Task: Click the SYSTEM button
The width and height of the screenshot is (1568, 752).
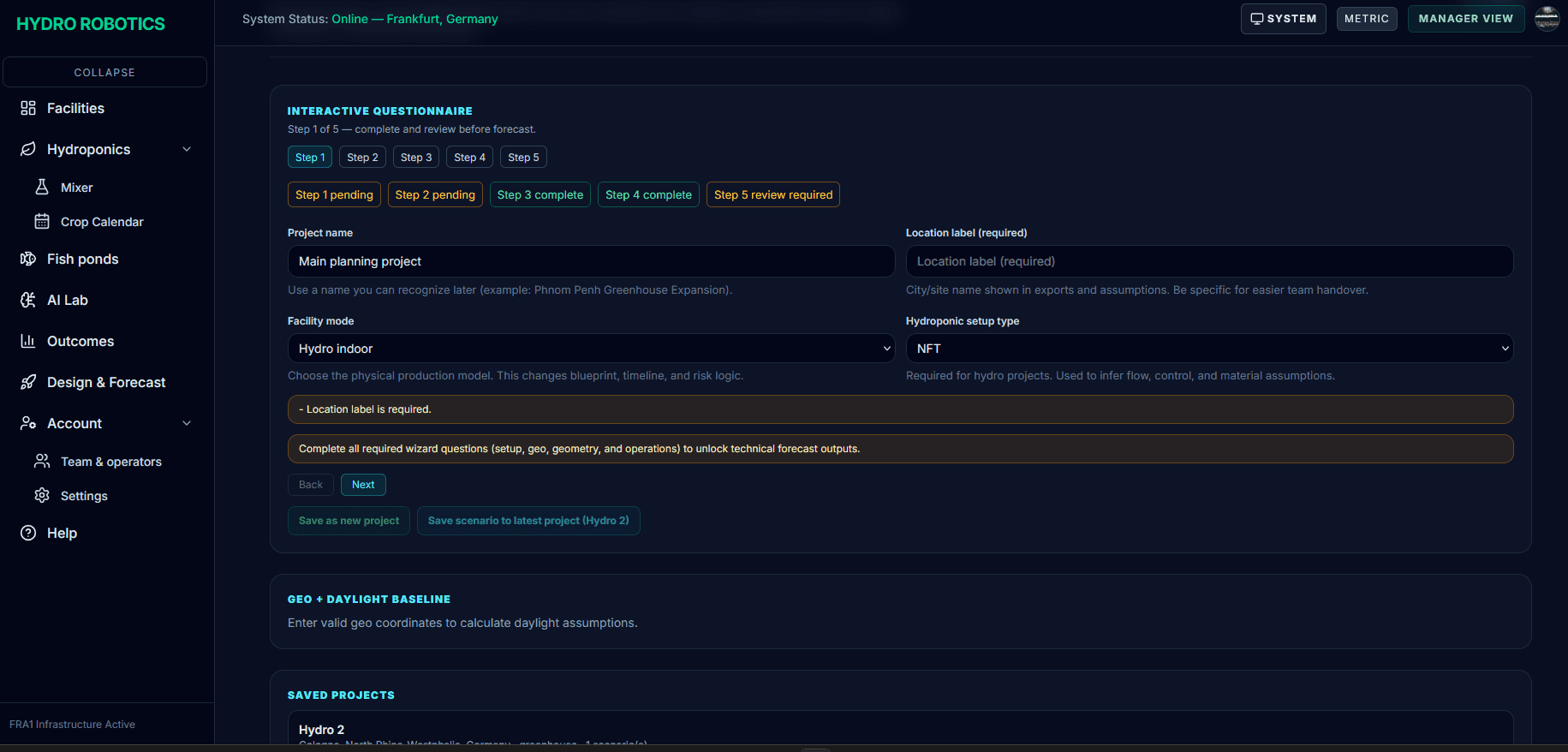Action: [x=1283, y=19]
